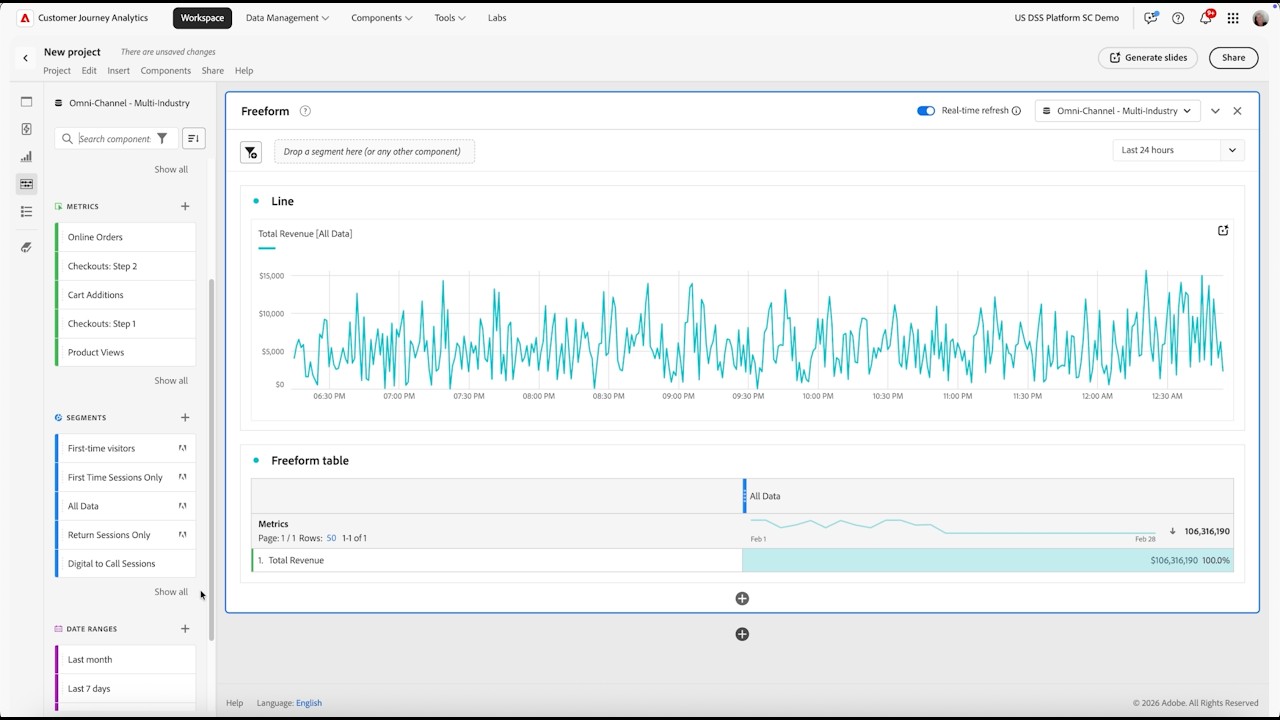Click the Real-time refresh info icon

1016,111
